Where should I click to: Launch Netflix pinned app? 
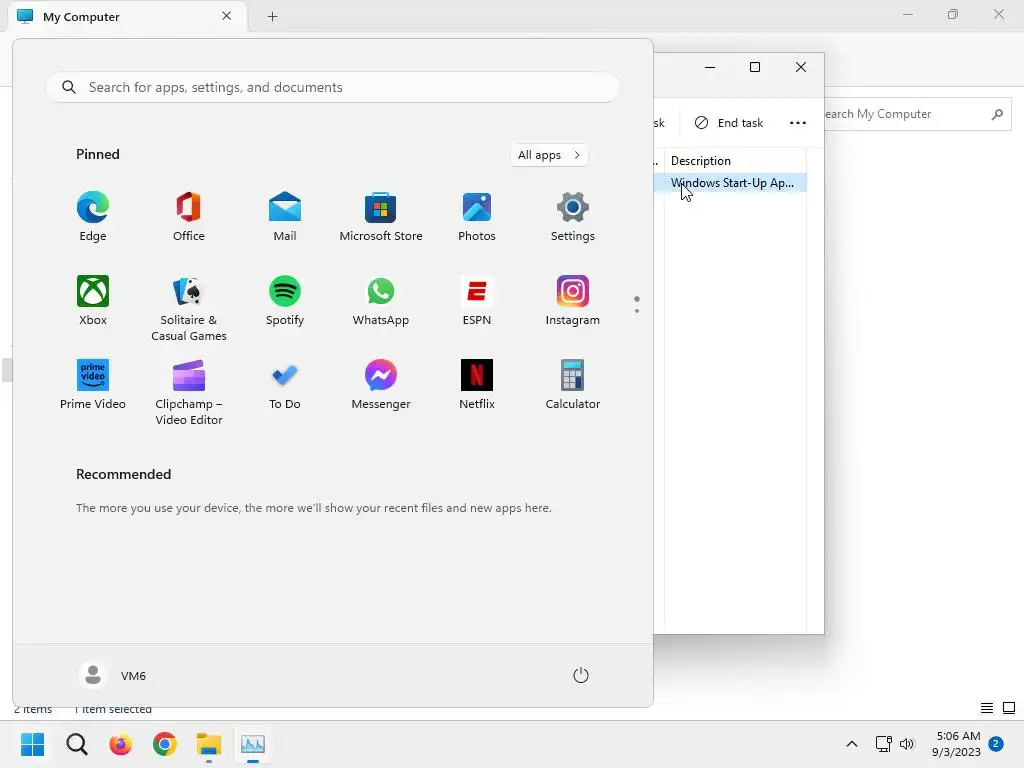click(477, 385)
